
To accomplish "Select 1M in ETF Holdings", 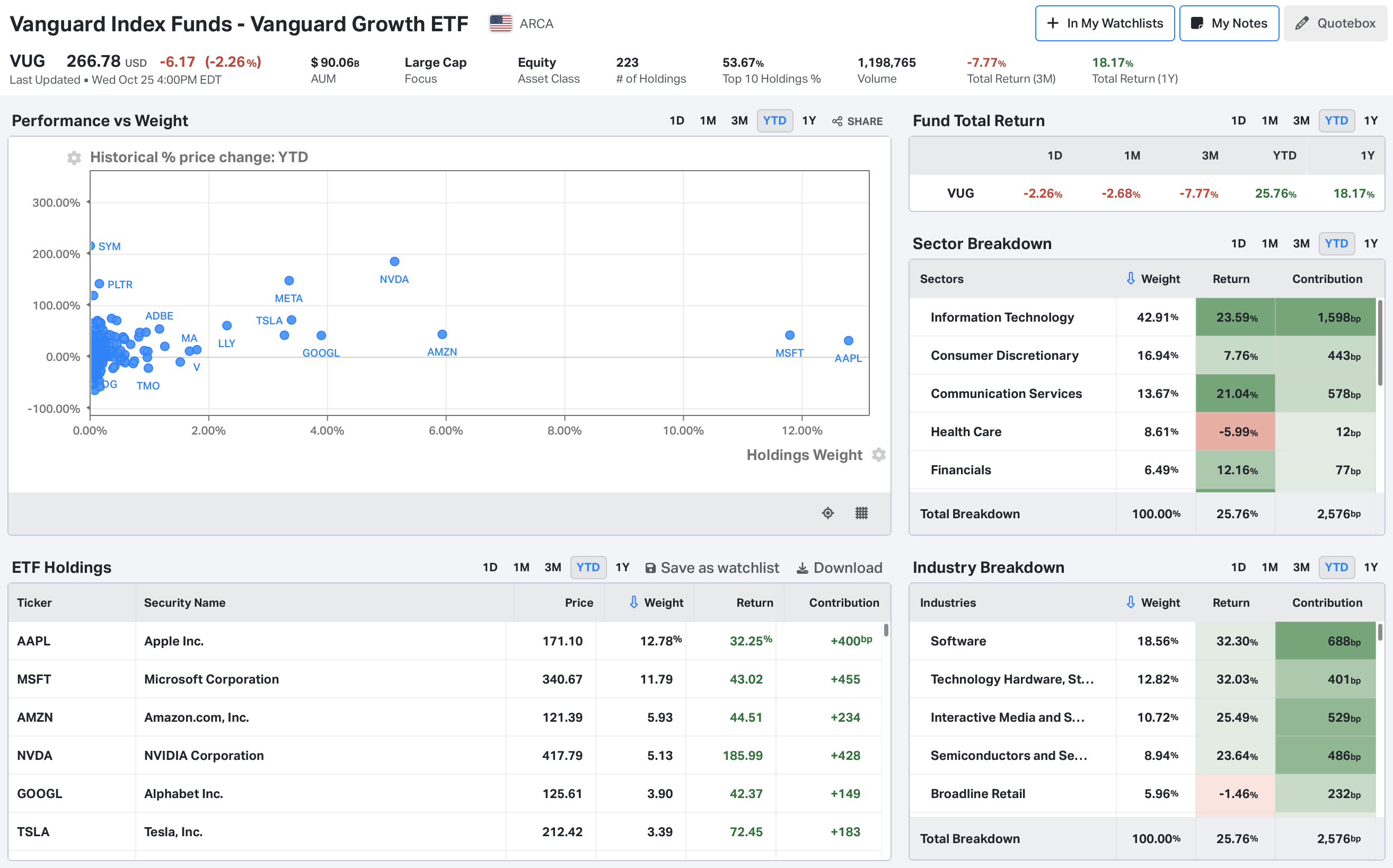I will [x=521, y=567].
